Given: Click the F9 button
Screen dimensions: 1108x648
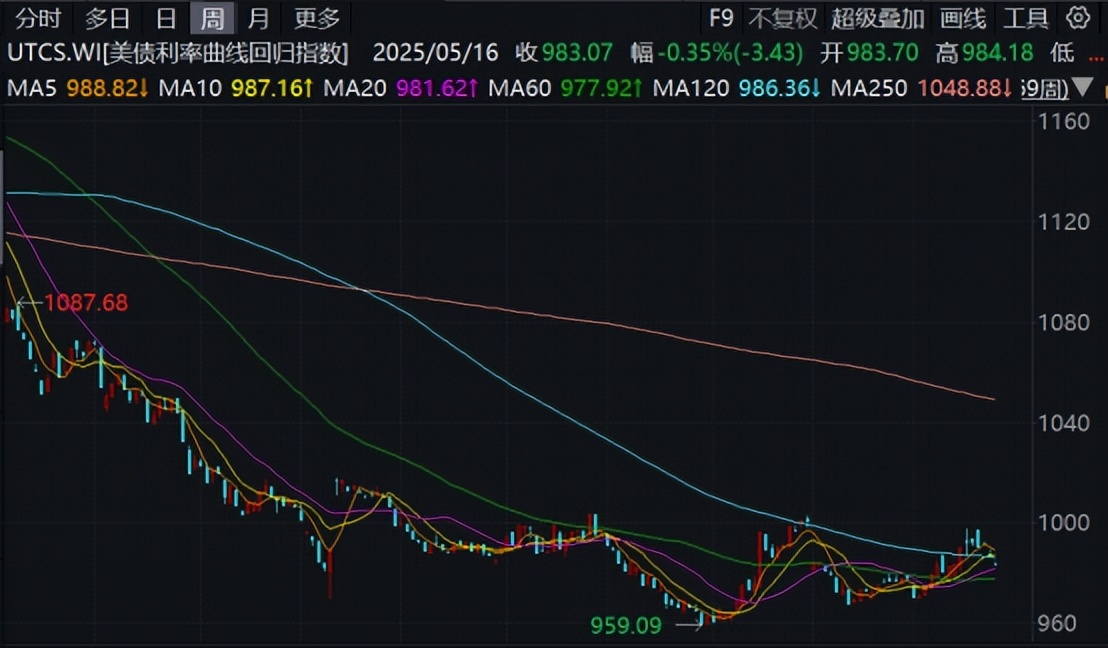Looking at the screenshot, I should (x=721, y=18).
